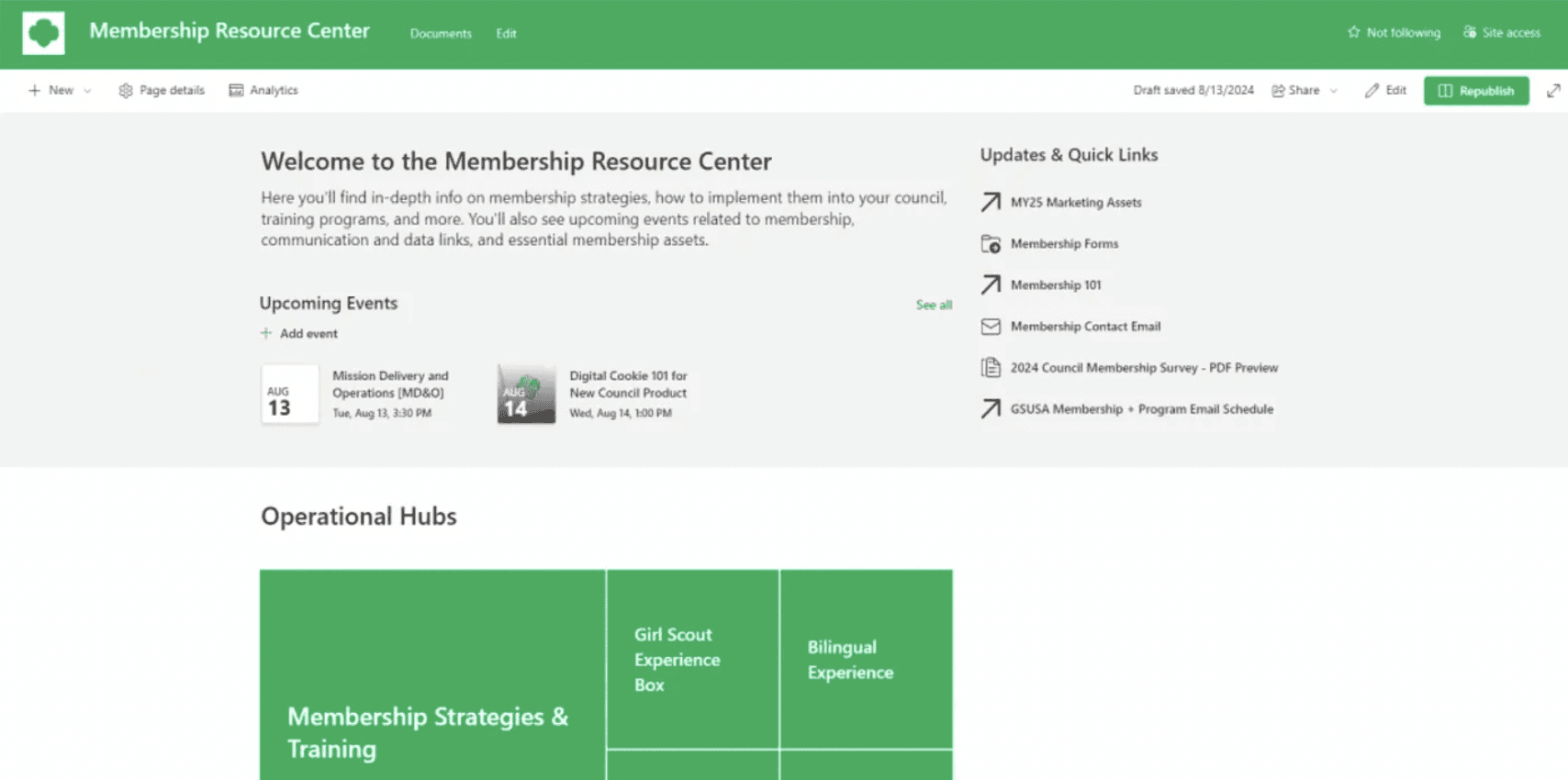Click the Site access link

[1502, 32]
